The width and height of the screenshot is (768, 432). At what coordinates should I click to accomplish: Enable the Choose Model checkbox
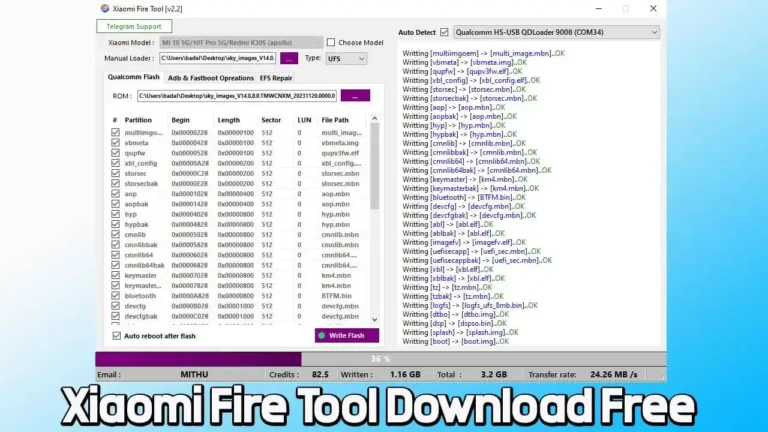tap(331, 43)
